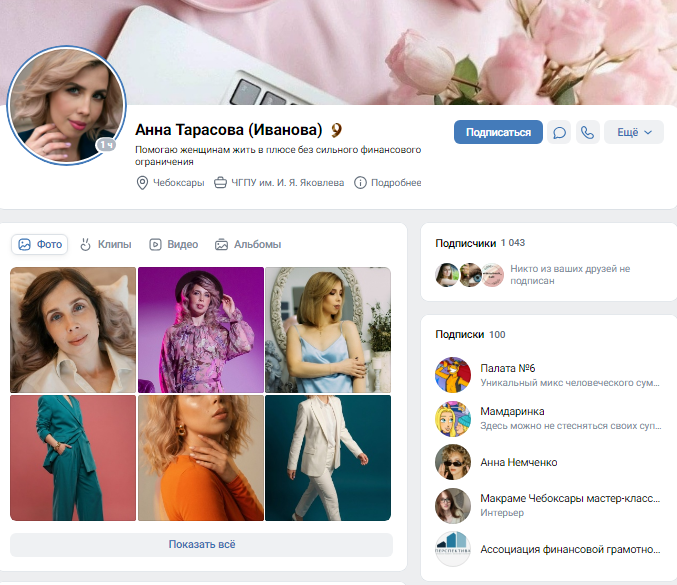The image size is (677, 585).
Task: Expand the Ещё dropdown menu
Action: coord(634,132)
